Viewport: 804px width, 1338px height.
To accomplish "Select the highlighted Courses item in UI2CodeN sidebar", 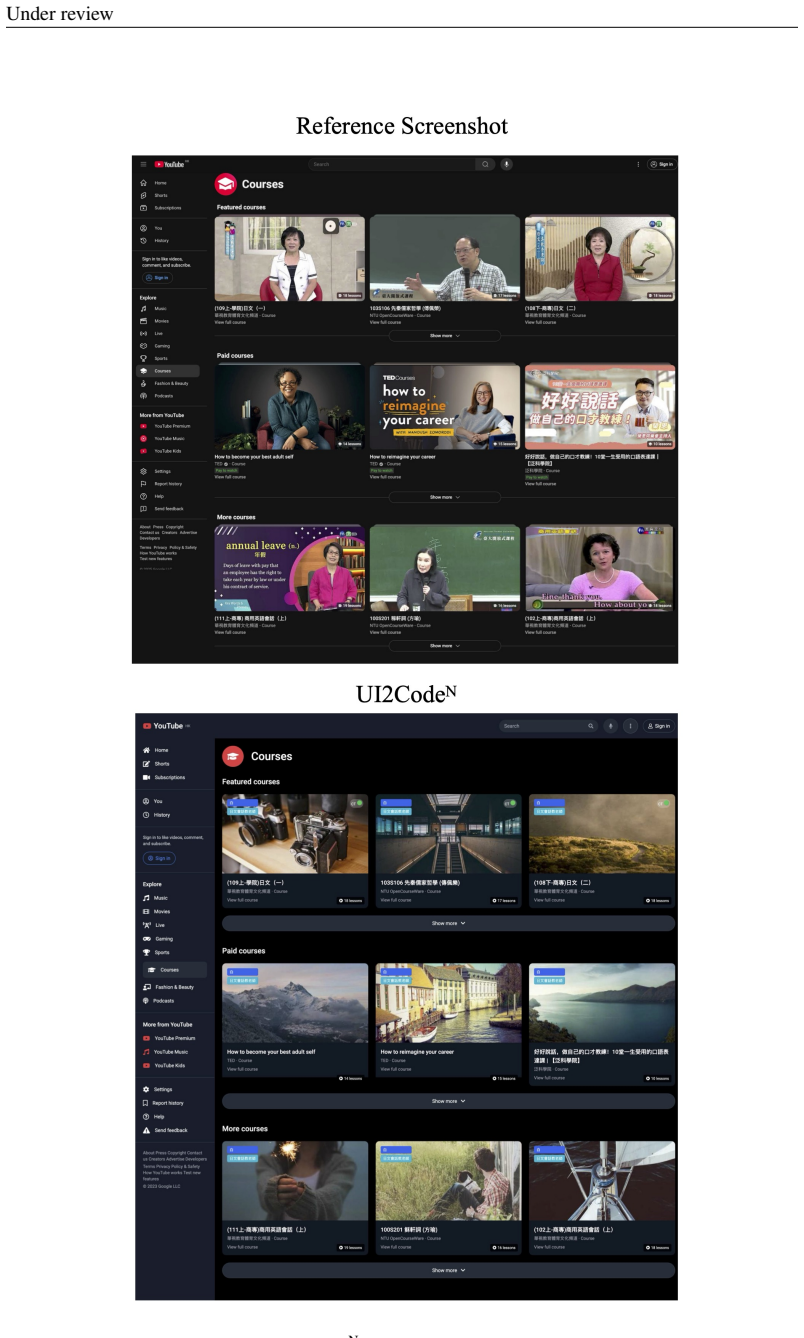I will pyautogui.click(x=174, y=970).
